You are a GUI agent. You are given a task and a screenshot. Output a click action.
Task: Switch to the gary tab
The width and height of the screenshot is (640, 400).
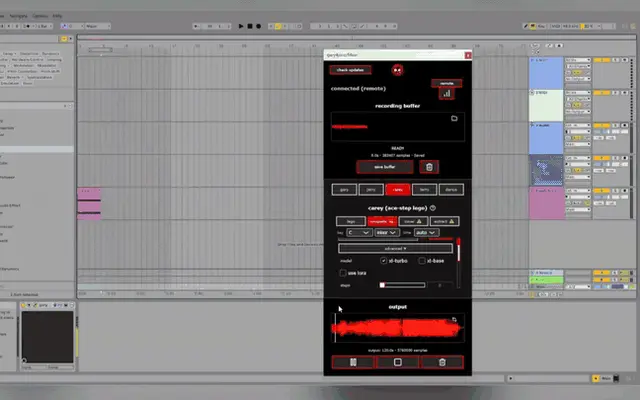coord(344,189)
